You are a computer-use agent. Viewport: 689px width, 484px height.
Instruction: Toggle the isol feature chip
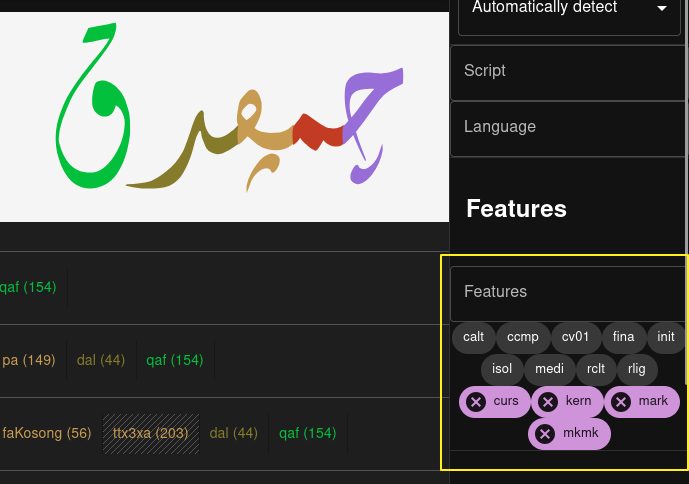tap(502, 370)
